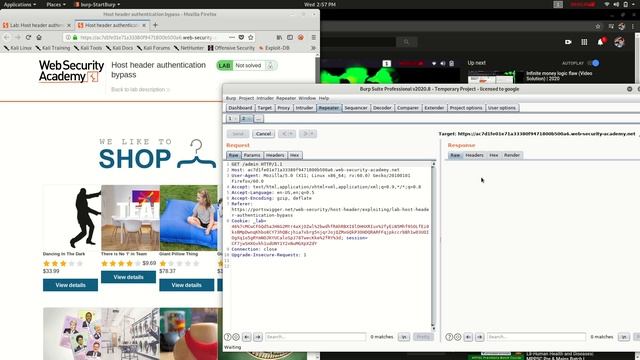
Task: Switch to Proxy tab in Burp
Action: pyautogui.click(x=283, y=108)
